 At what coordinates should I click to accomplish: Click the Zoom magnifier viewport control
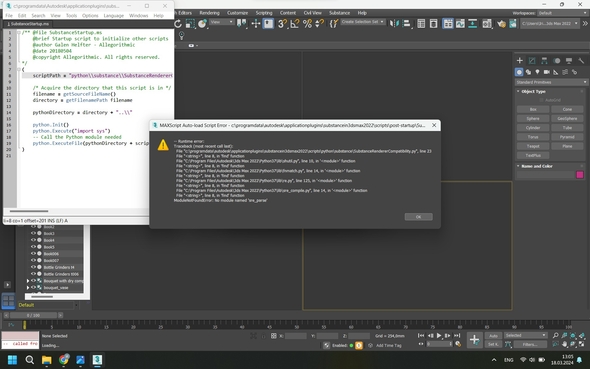[556, 335]
